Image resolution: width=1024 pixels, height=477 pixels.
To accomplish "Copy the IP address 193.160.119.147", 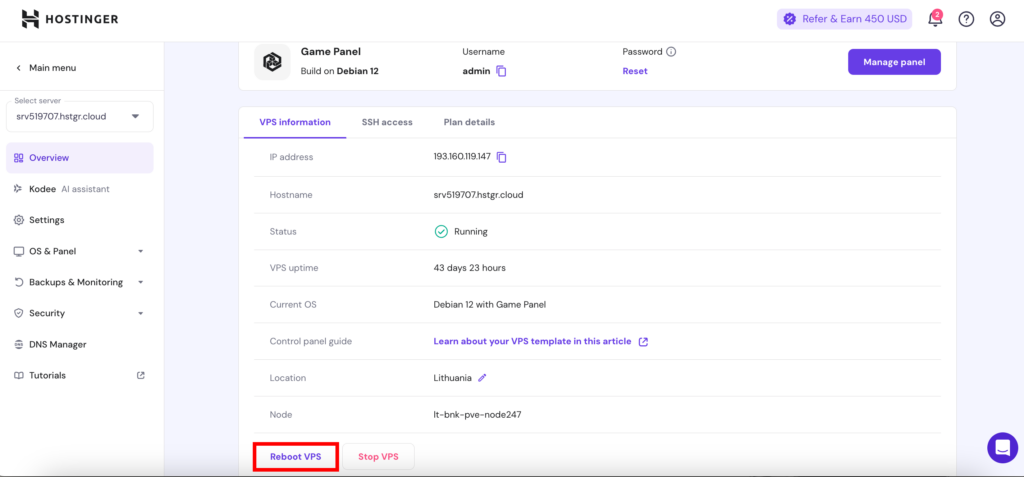I will tap(502, 157).
